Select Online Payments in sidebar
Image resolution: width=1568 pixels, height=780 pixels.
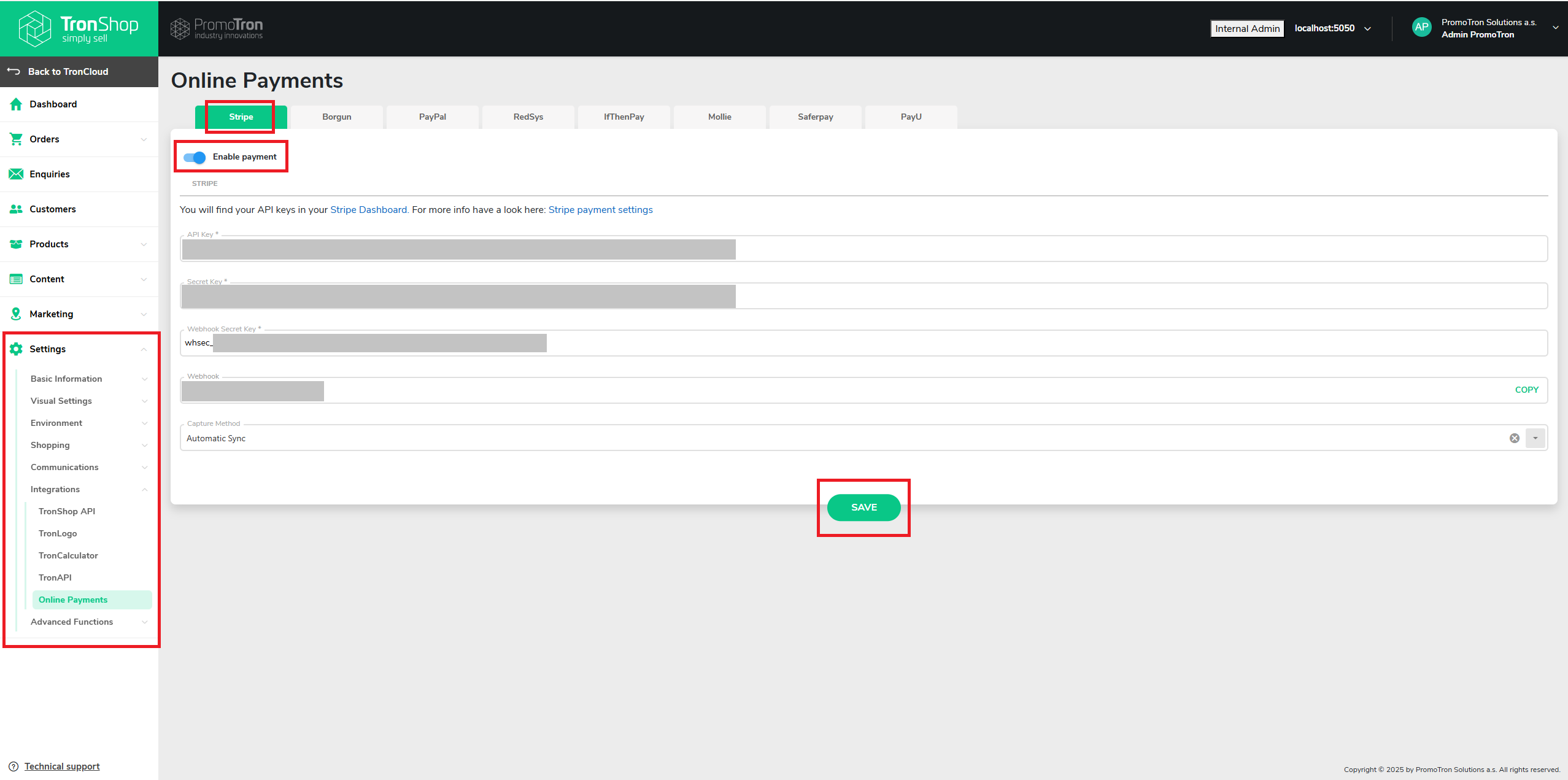pos(92,600)
